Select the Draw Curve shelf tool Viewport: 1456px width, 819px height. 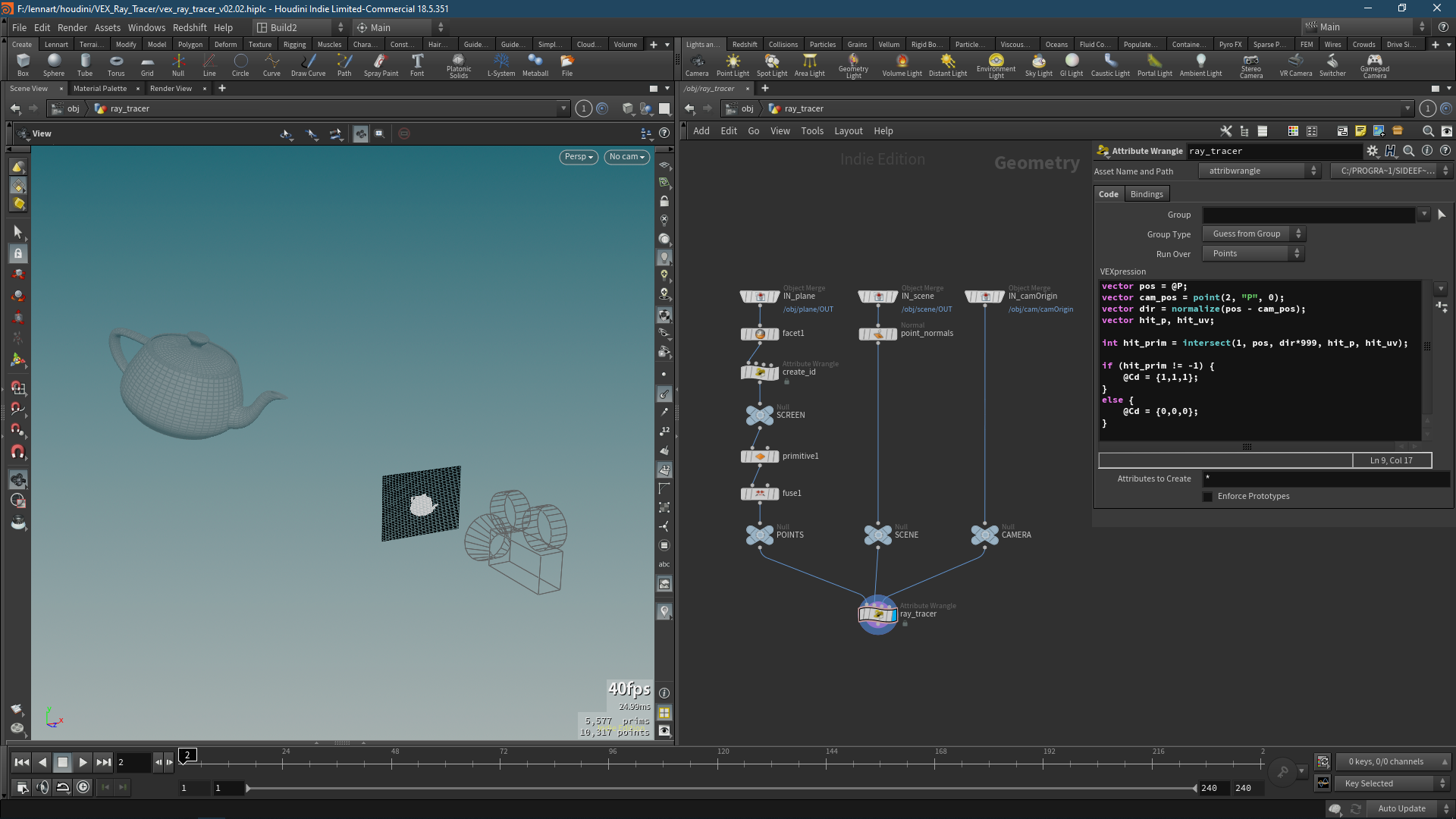[x=308, y=64]
